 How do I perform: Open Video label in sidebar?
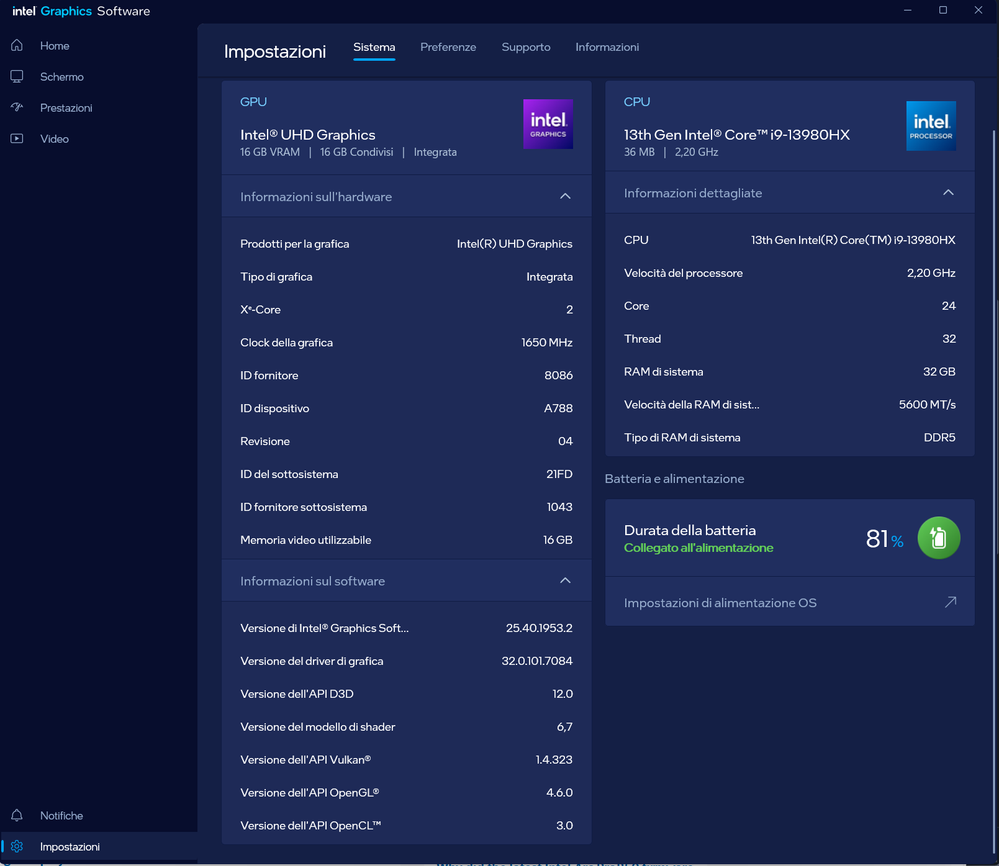click(x=54, y=139)
